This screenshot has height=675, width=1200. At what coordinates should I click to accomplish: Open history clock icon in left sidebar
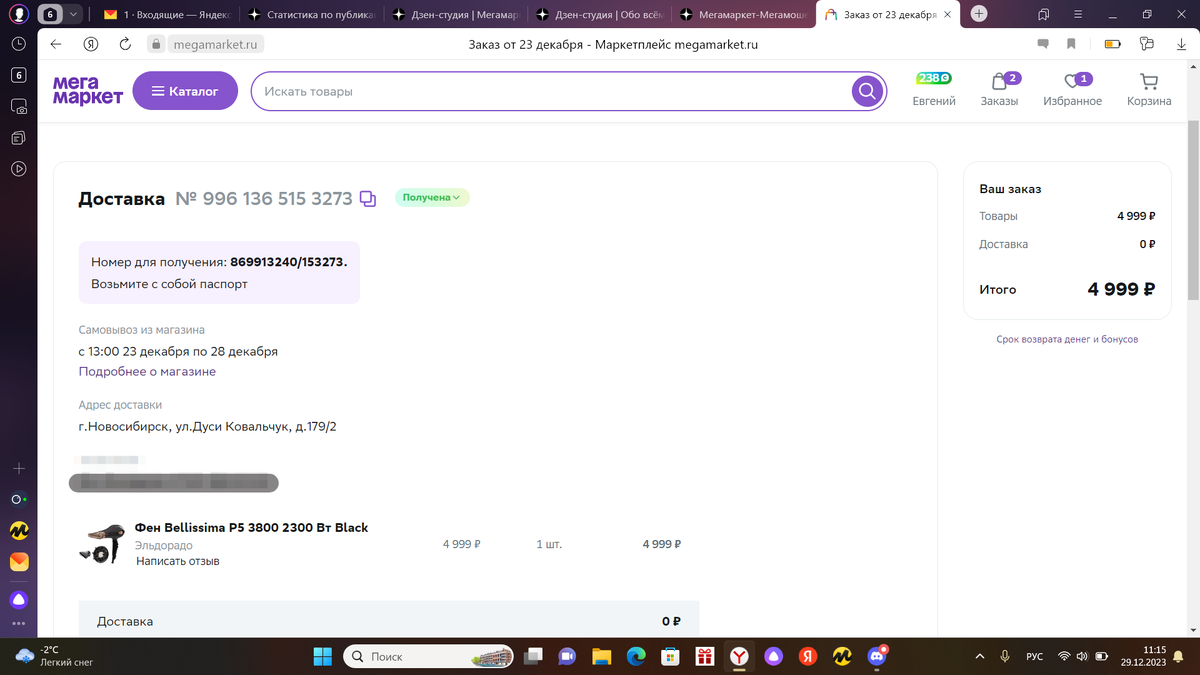[x=19, y=44]
